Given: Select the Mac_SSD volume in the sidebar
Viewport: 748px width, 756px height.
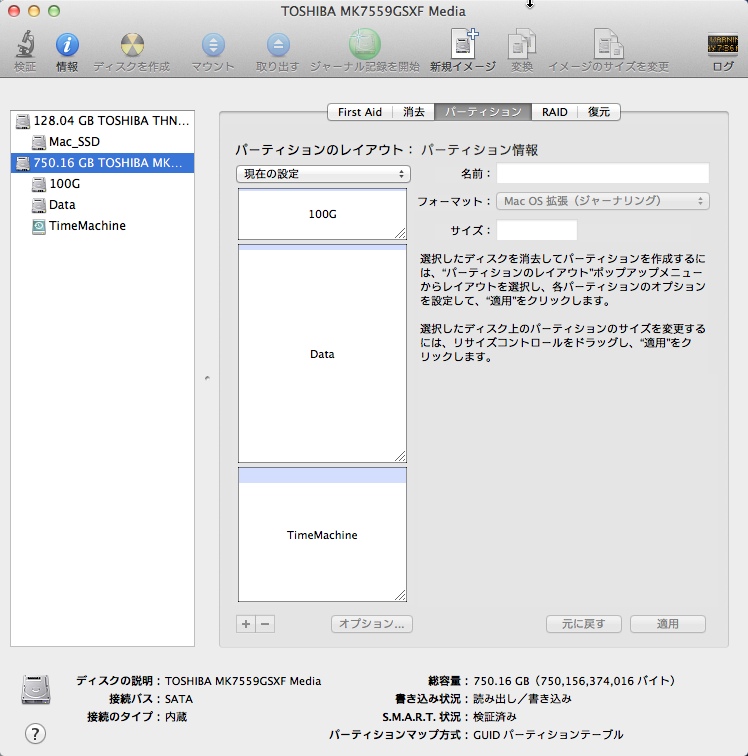Looking at the screenshot, I should point(74,142).
